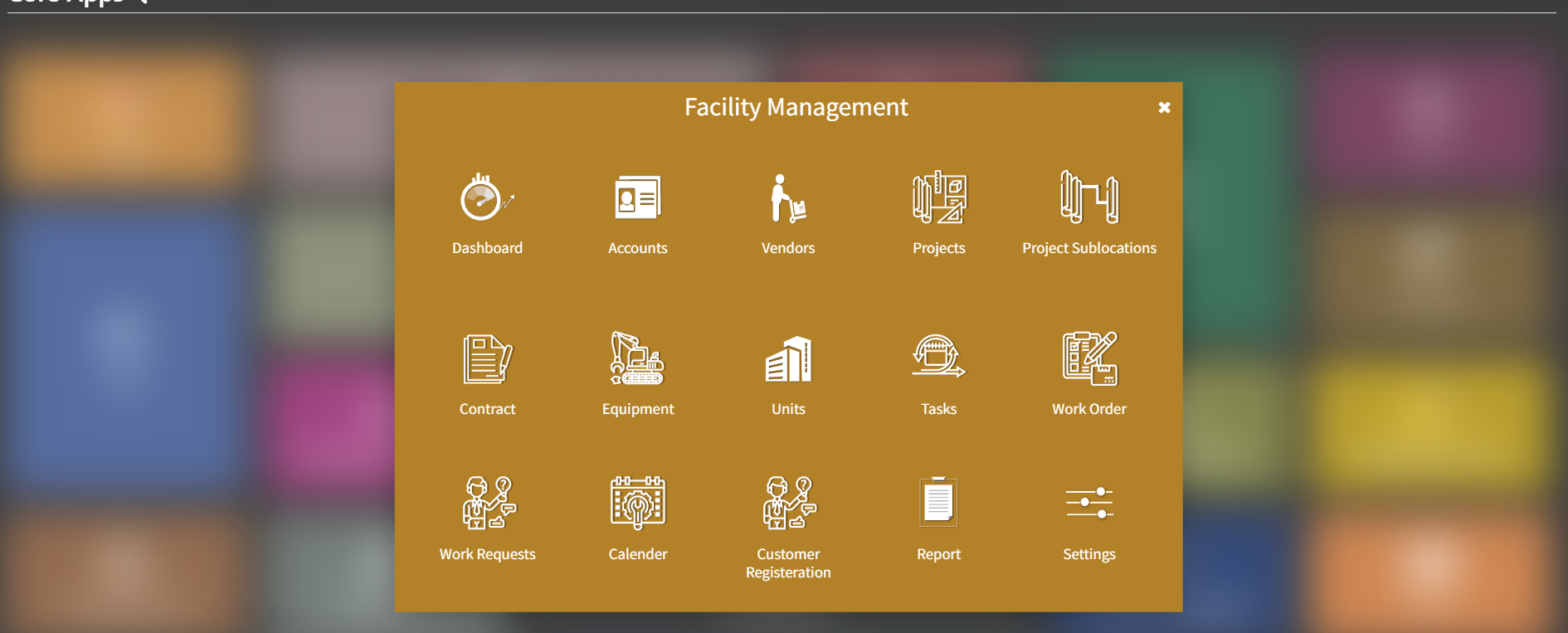Viewport: 1568px width, 633px height.
Task: Click the Customer Registeration label
Action: coord(787,563)
